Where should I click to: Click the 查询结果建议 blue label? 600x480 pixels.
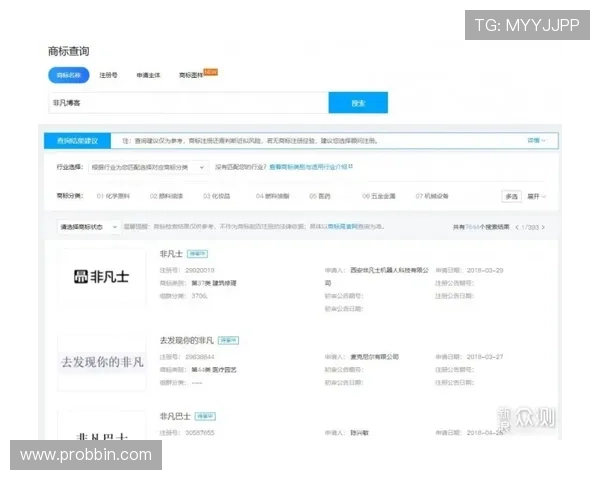(77, 141)
